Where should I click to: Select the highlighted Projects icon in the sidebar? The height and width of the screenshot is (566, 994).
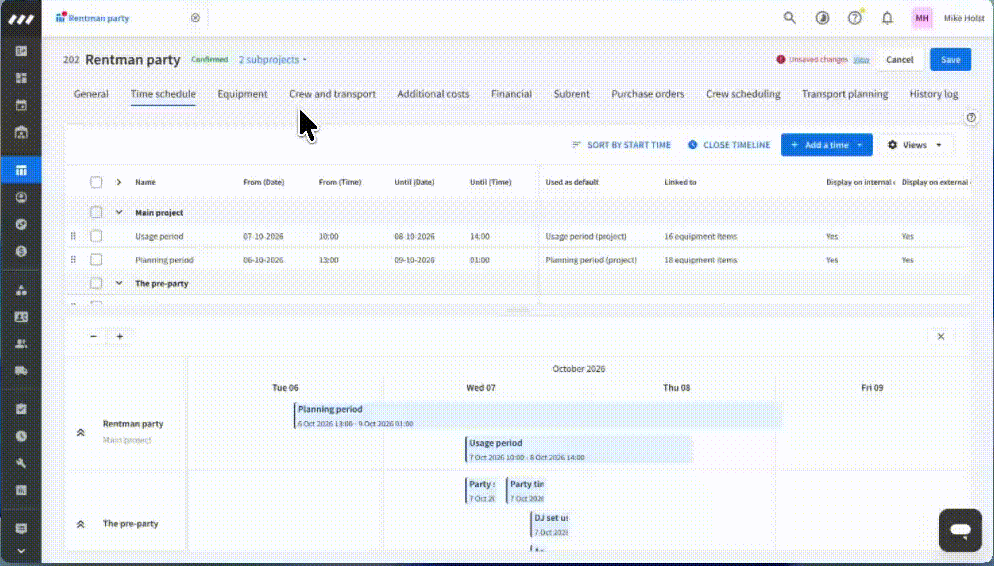[21, 170]
